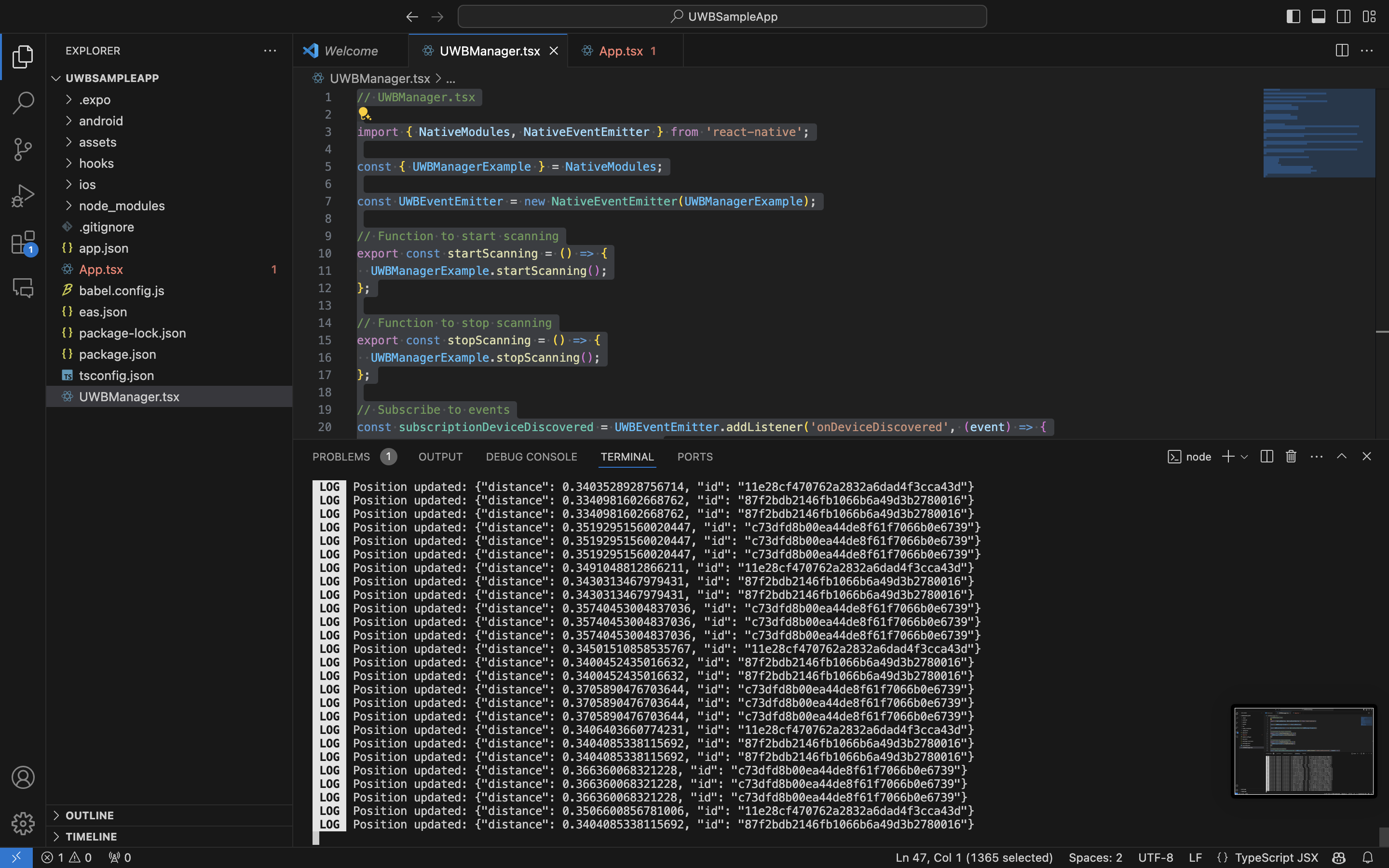Open the new terminal launch profile dropdown
This screenshot has height=868, width=1389.
tap(1244, 457)
